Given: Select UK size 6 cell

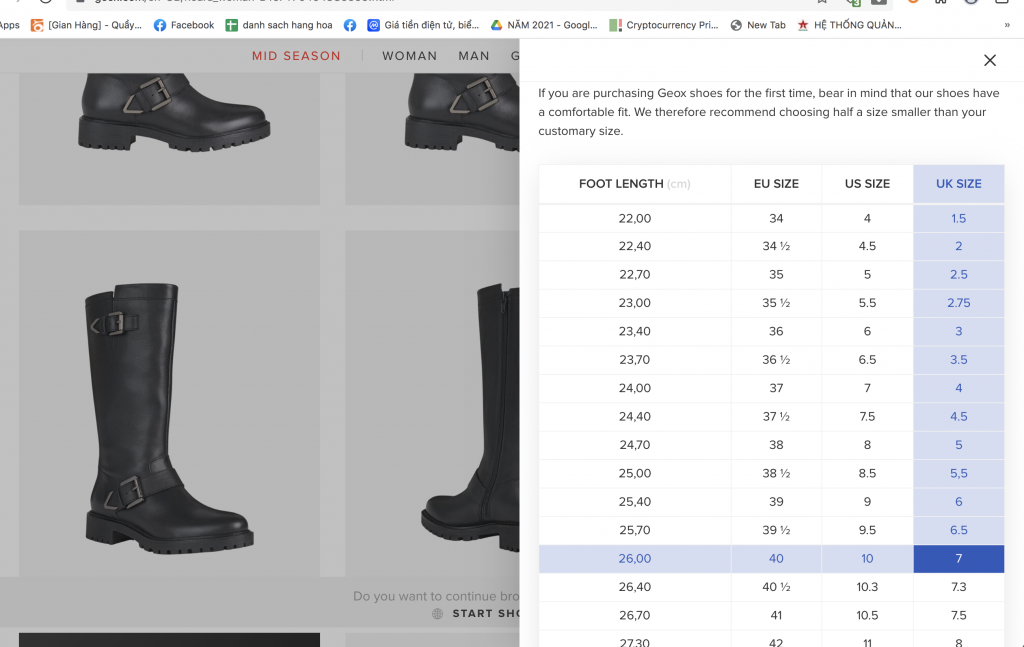Looking at the screenshot, I should 959,502.
